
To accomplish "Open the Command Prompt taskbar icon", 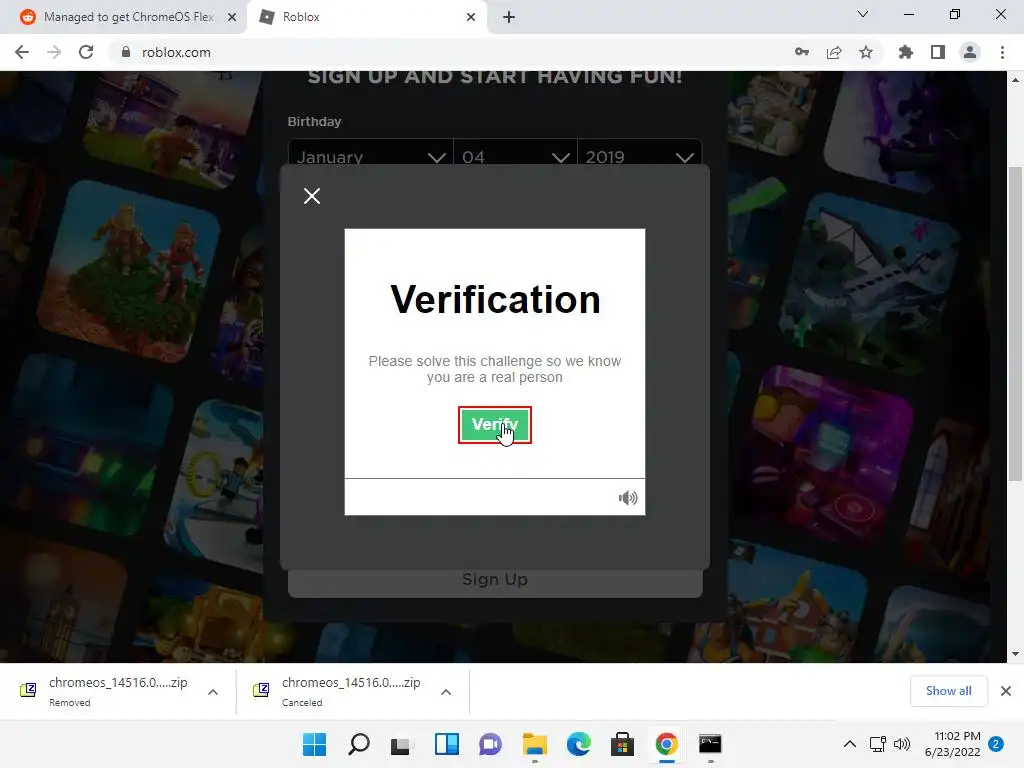I will (710, 744).
